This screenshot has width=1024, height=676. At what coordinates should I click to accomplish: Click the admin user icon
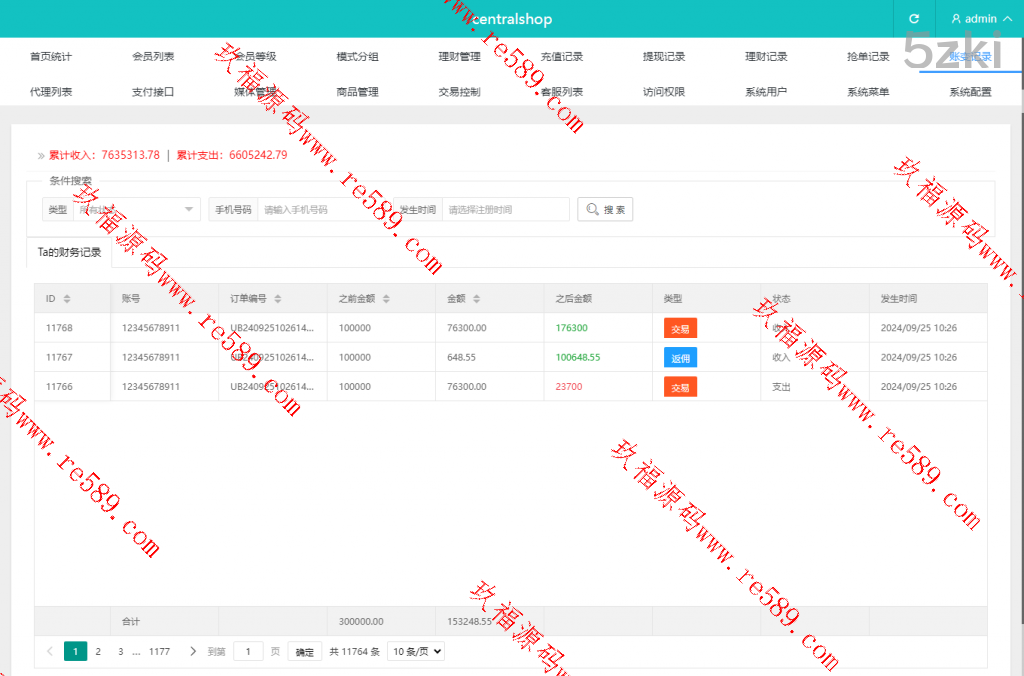956,19
